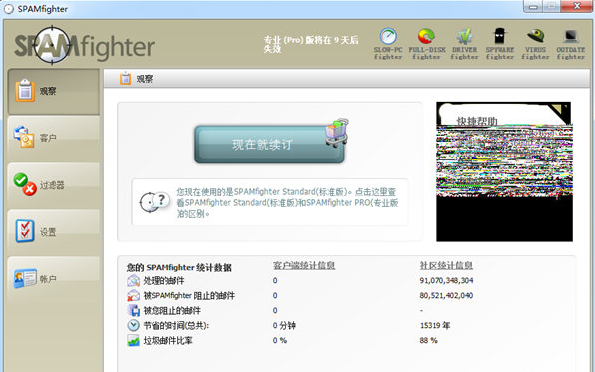Click the 88 % community spam ratio
The image size is (595, 372).
pyautogui.click(x=428, y=340)
